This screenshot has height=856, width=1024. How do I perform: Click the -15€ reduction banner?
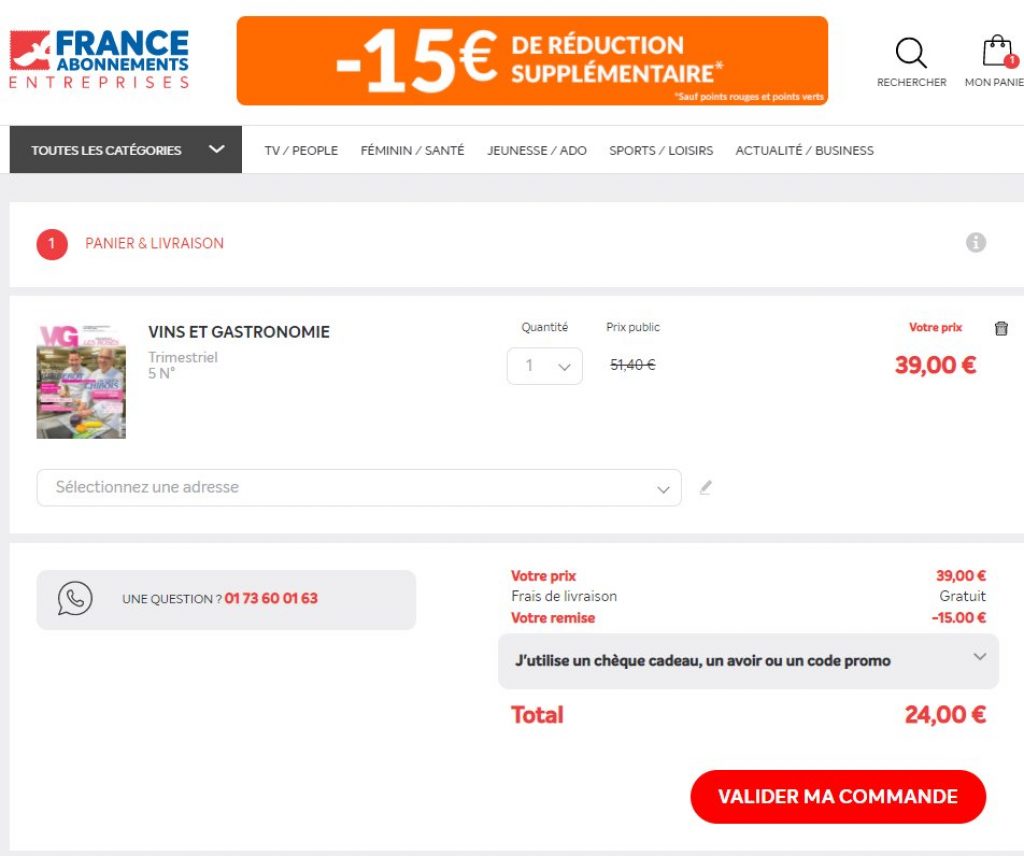(532, 61)
